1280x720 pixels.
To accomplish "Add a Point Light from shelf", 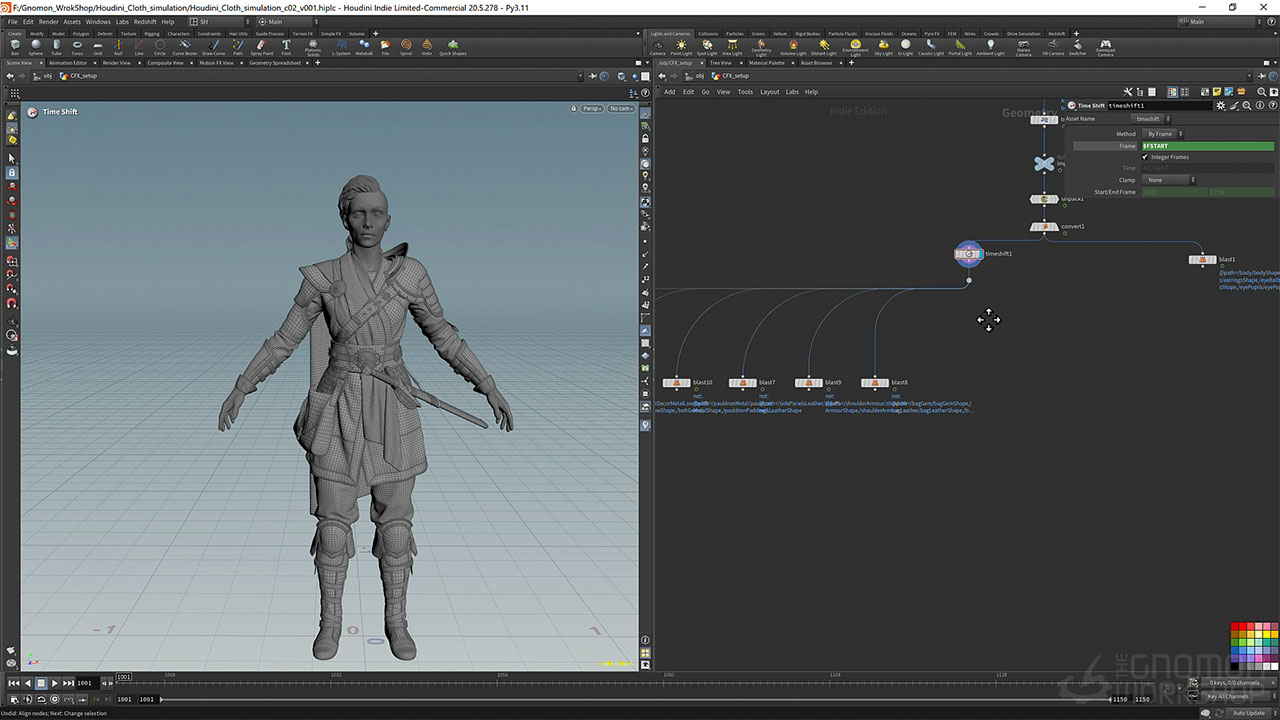I will click(681, 47).
